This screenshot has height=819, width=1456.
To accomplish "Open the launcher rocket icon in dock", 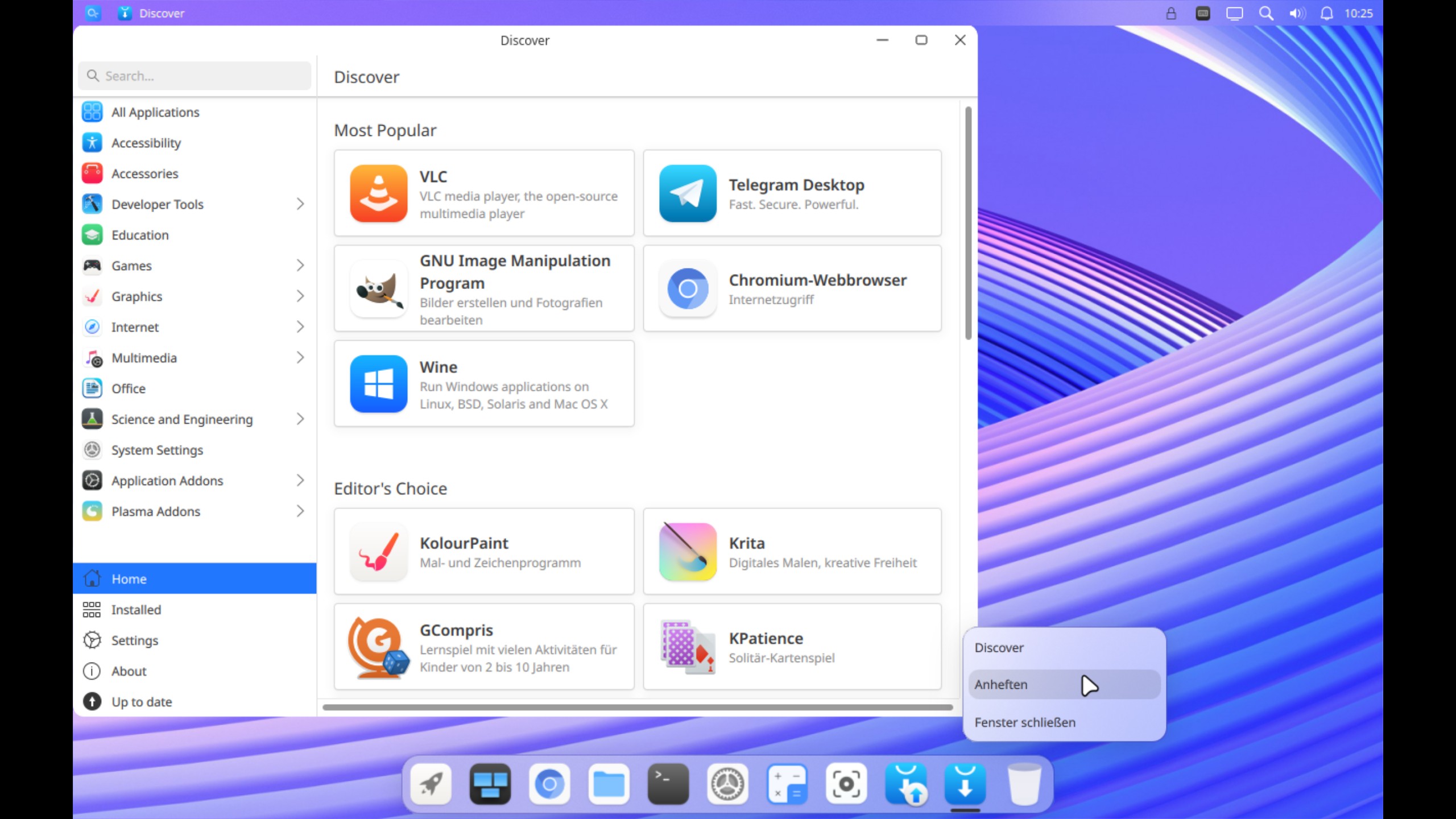I will [x=431, y=784].
